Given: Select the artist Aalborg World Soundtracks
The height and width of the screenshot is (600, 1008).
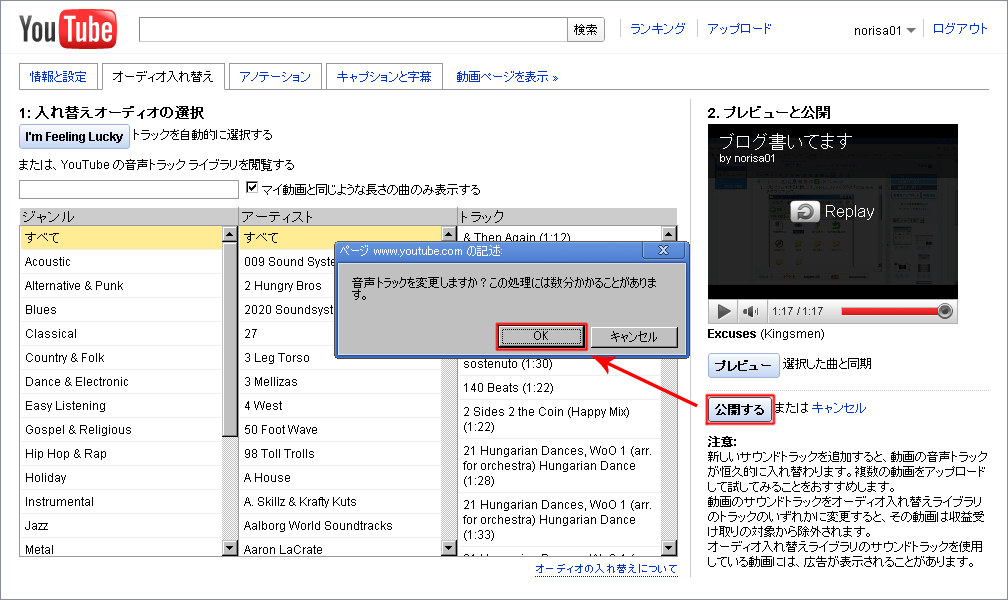Looking at the screenshot, I should (x=341, y=525).
